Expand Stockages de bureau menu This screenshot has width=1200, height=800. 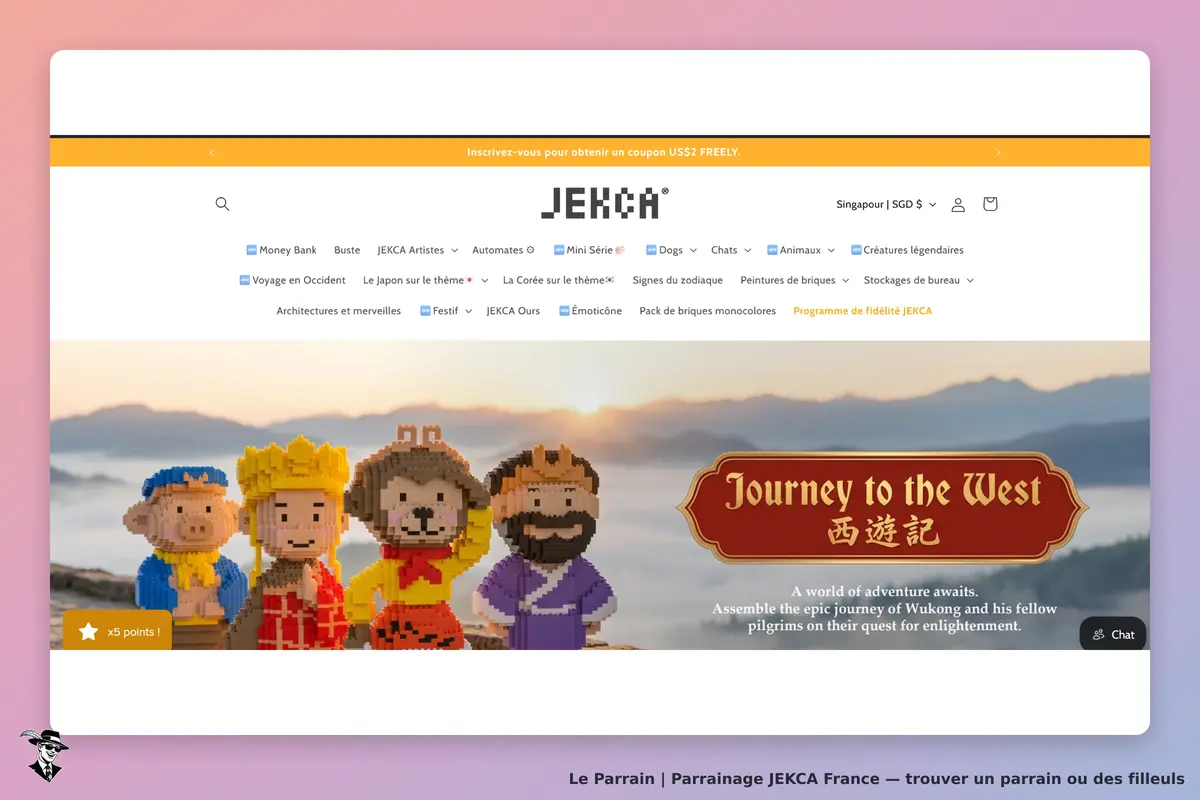click(x=918, y=280)
